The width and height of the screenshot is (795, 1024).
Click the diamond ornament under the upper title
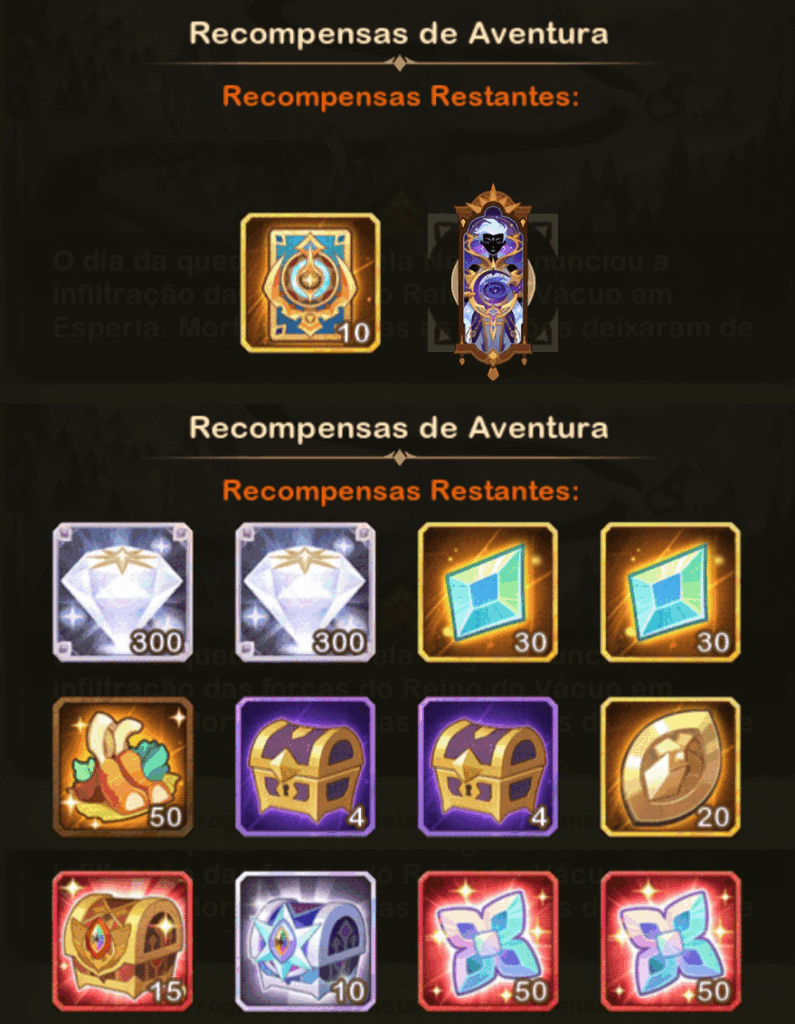[x=400, y=63]
